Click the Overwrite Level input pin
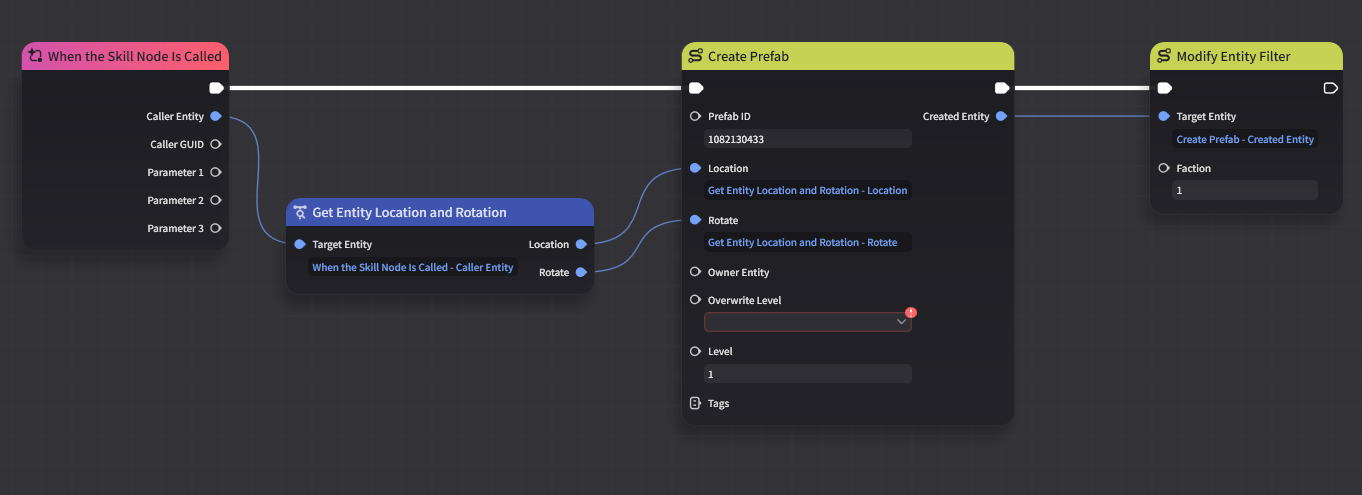 point(696,300)
